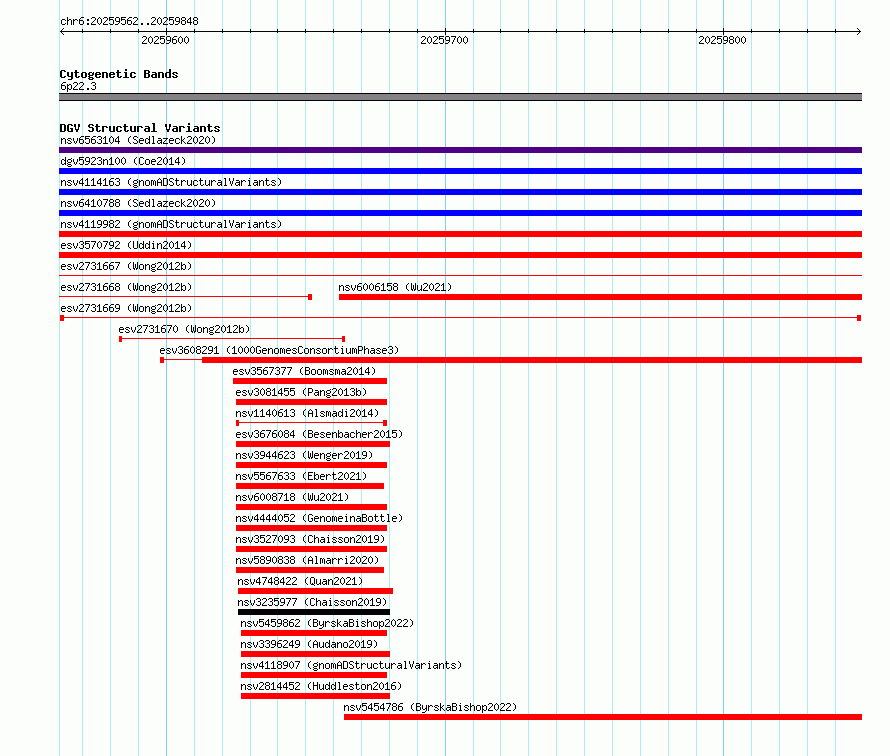Click the red bar for nsv4748422

[x=316, y=591]
